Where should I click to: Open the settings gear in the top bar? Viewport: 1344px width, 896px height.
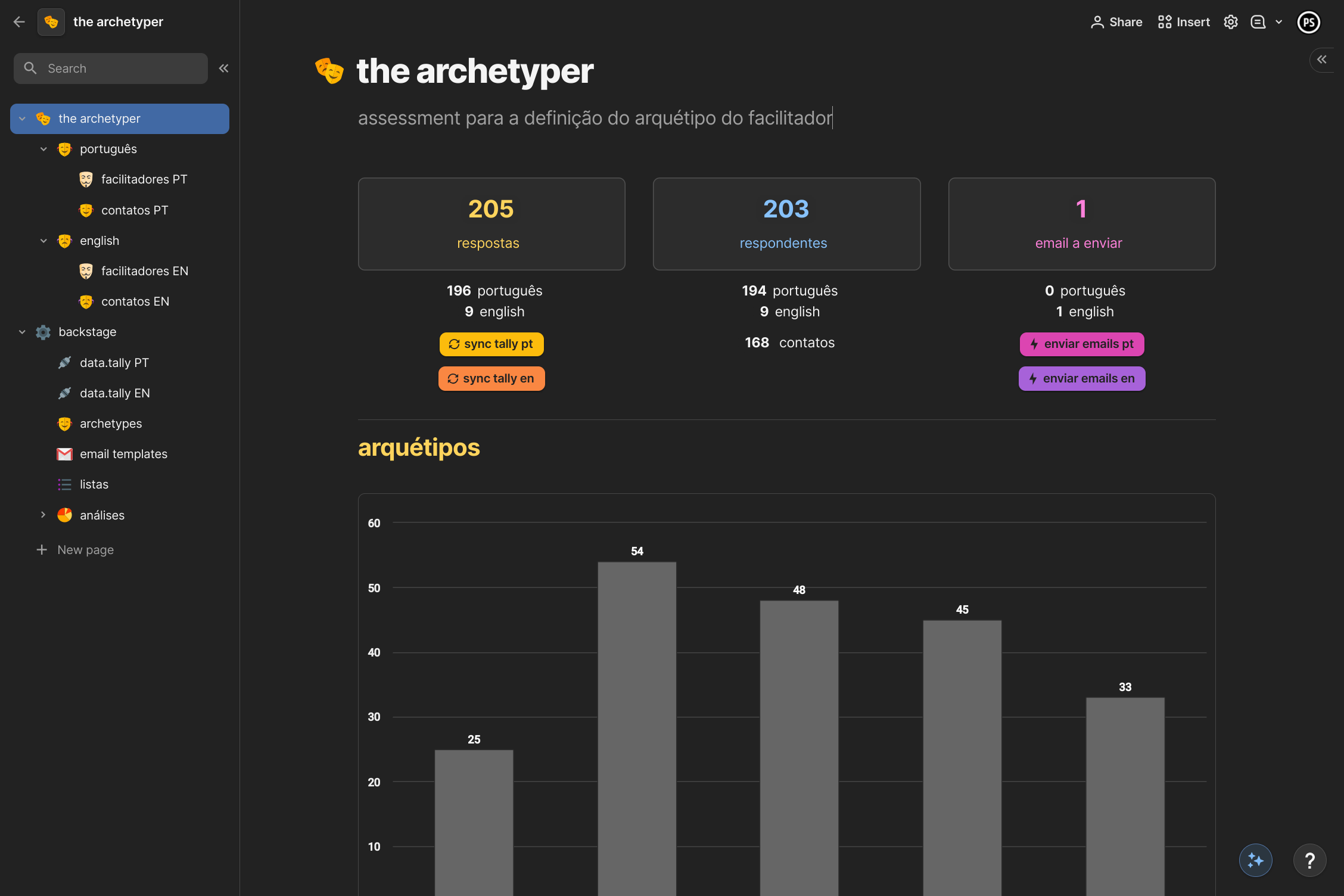[1231, 22]
